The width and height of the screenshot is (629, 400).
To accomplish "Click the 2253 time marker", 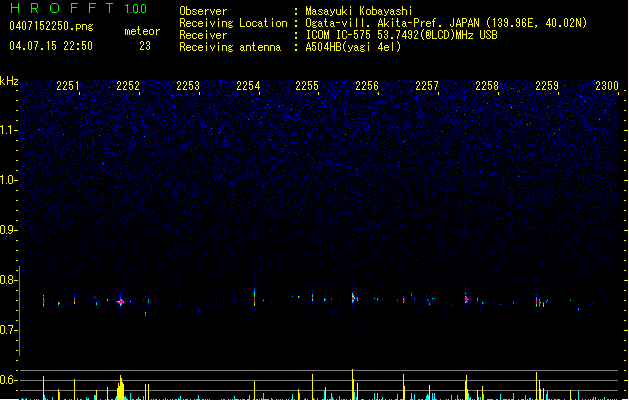I will 188,86.
